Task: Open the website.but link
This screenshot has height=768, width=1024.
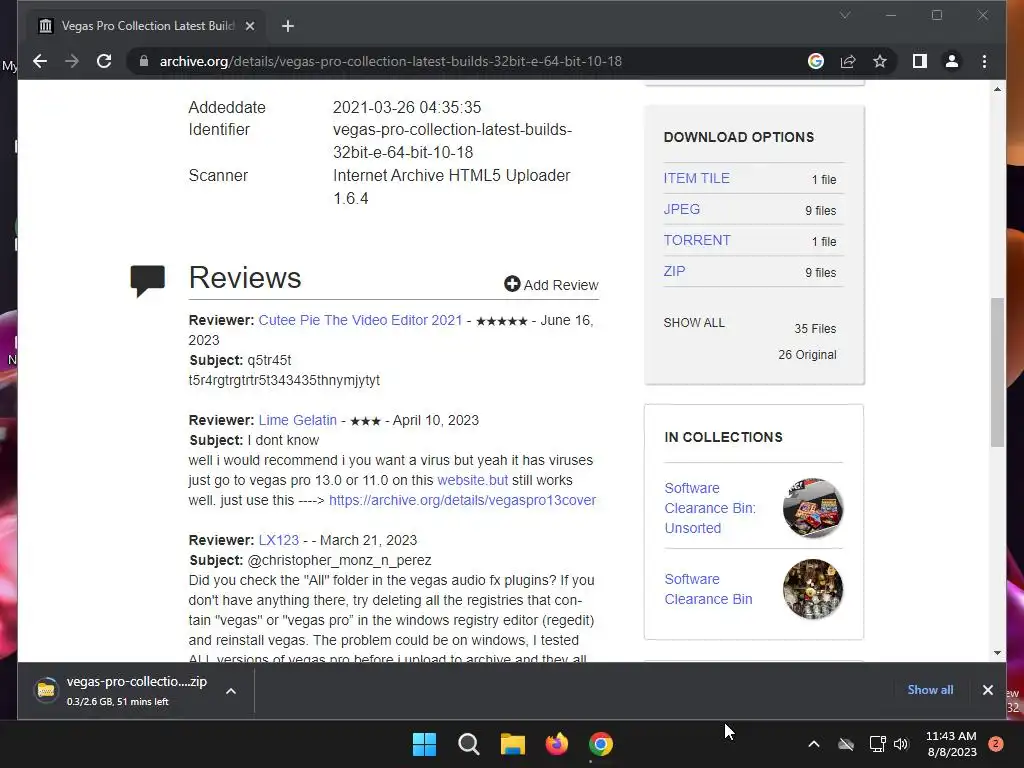Action: pos(473,480)
